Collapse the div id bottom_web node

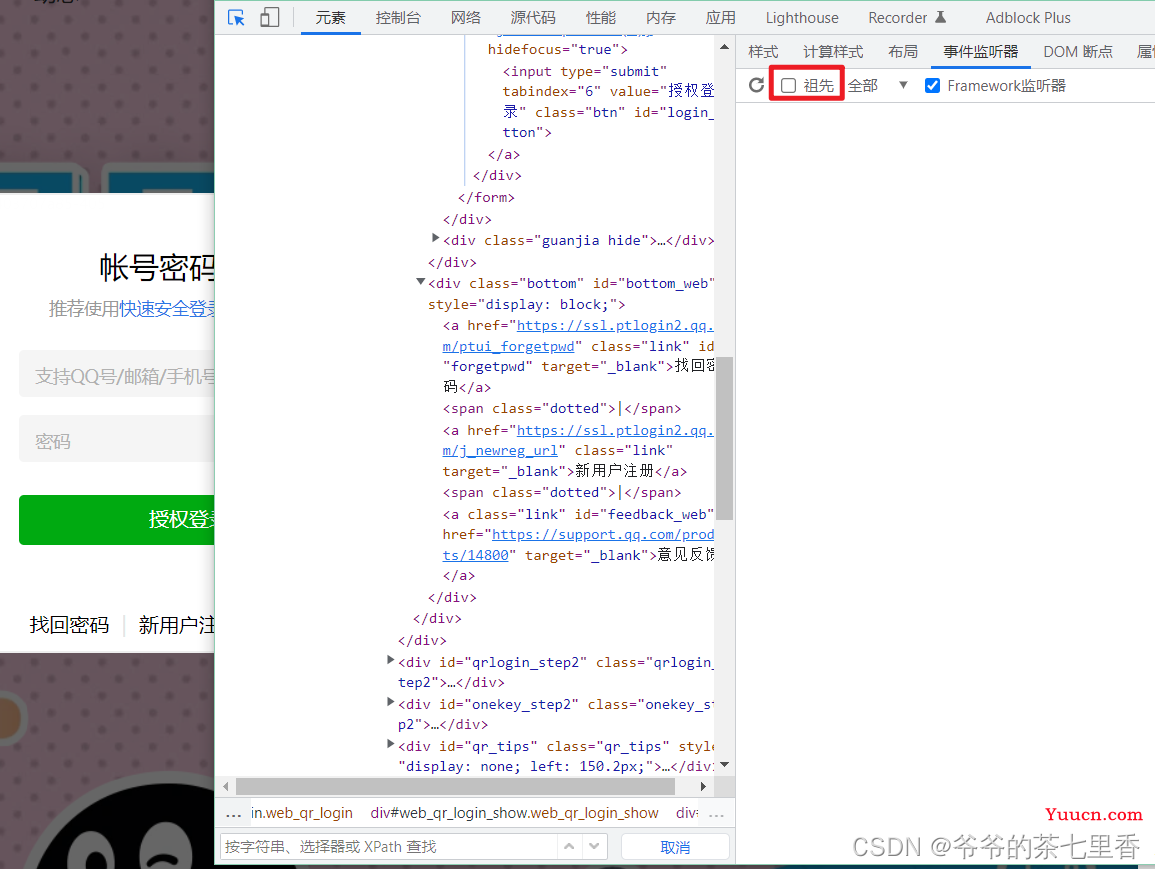pyautogui.click(x=421, y=281)
